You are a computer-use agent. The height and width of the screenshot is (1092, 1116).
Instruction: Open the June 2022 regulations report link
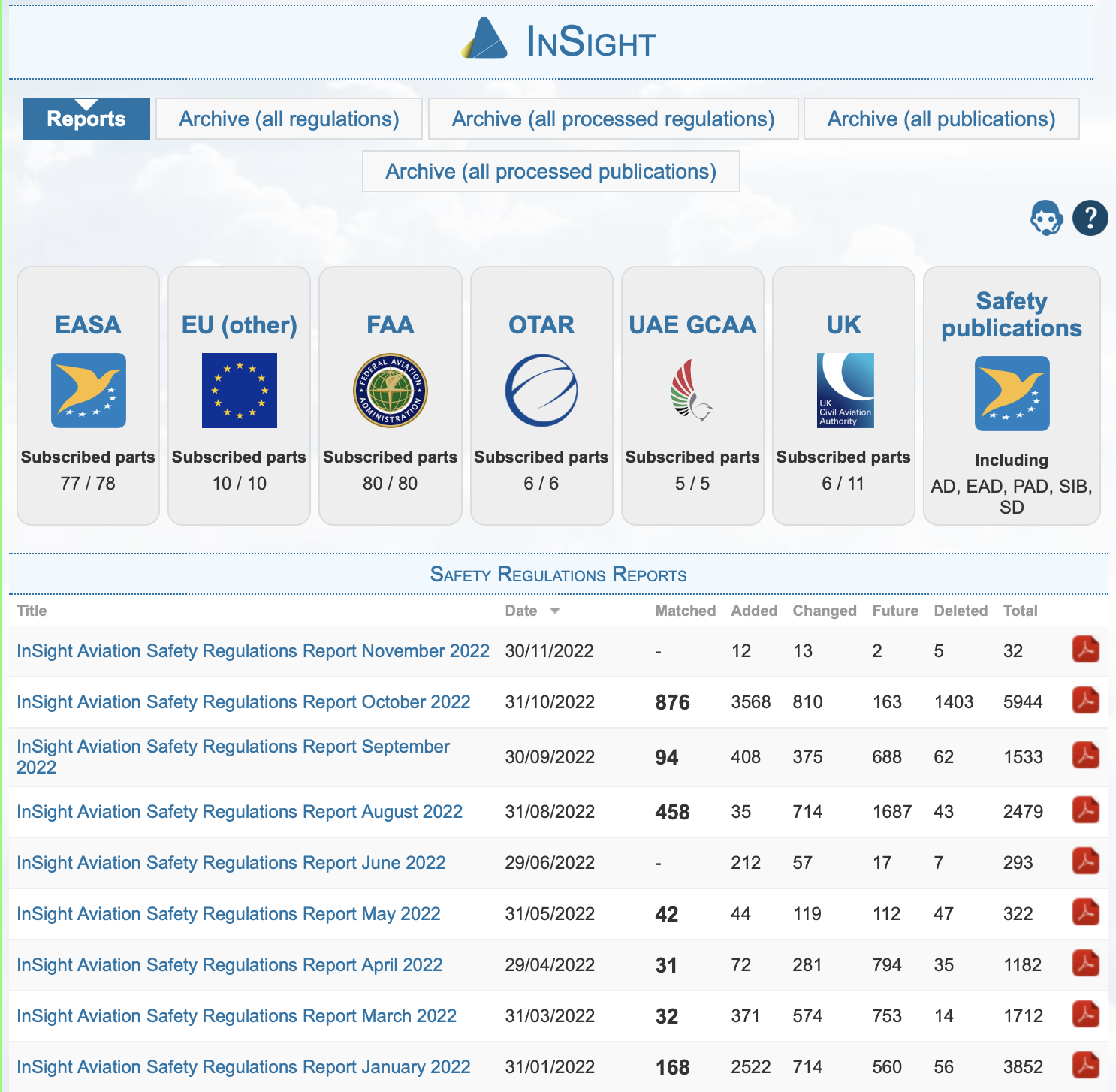231,862
